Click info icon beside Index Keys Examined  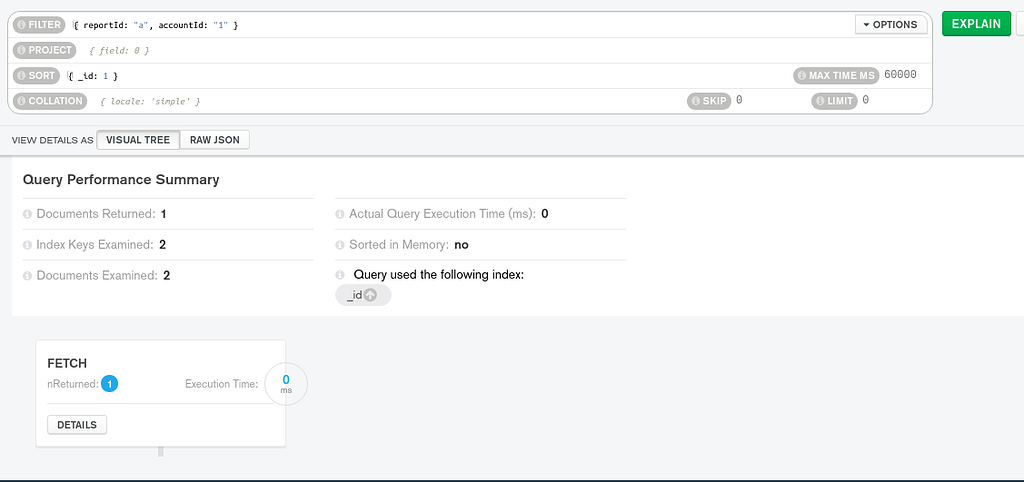pos(27,245)
